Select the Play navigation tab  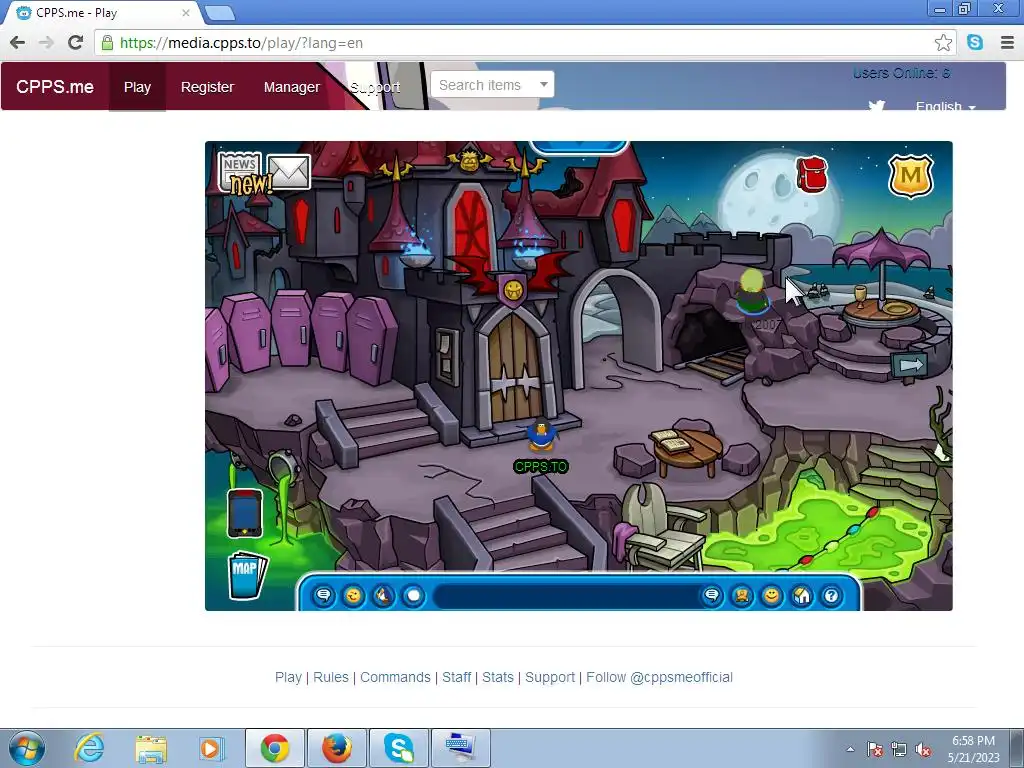tap(137, 87)
